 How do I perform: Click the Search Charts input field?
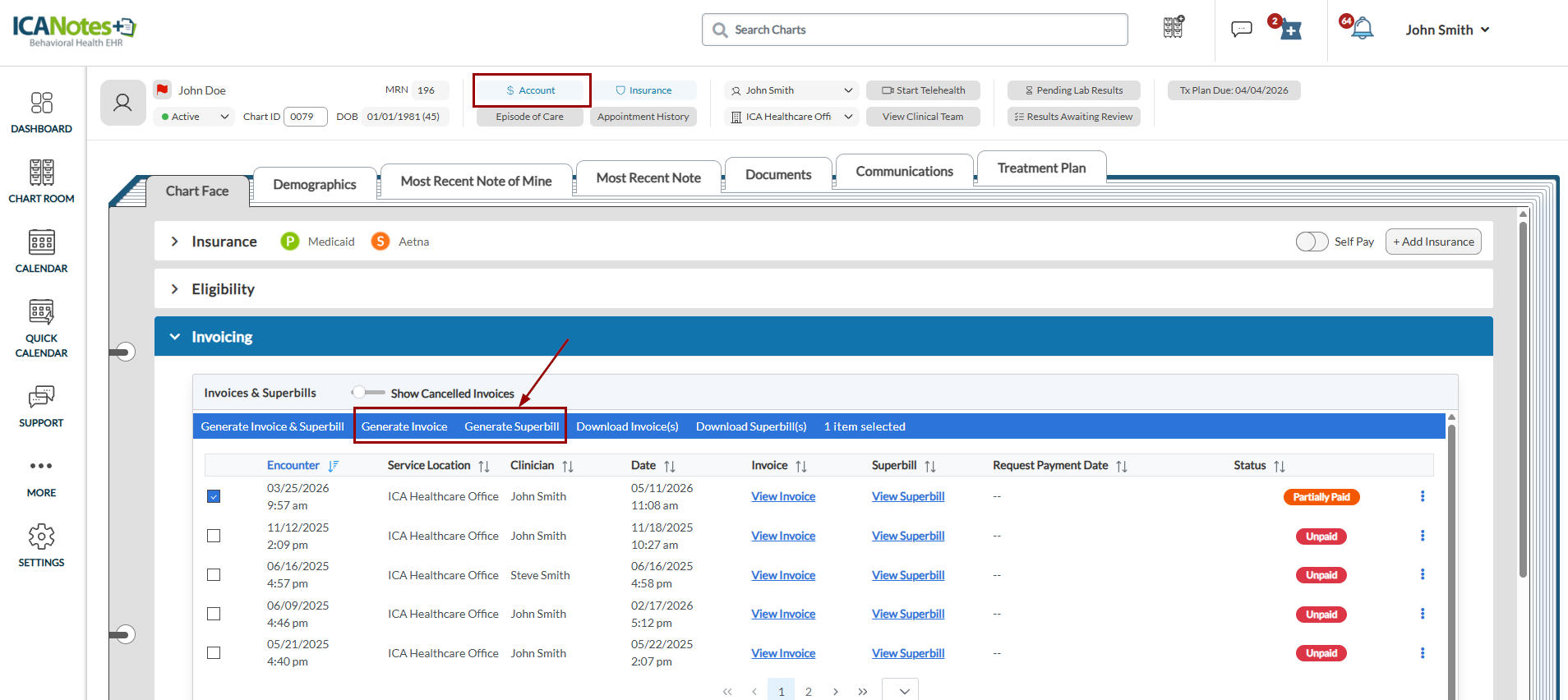(x=915, y=30)
